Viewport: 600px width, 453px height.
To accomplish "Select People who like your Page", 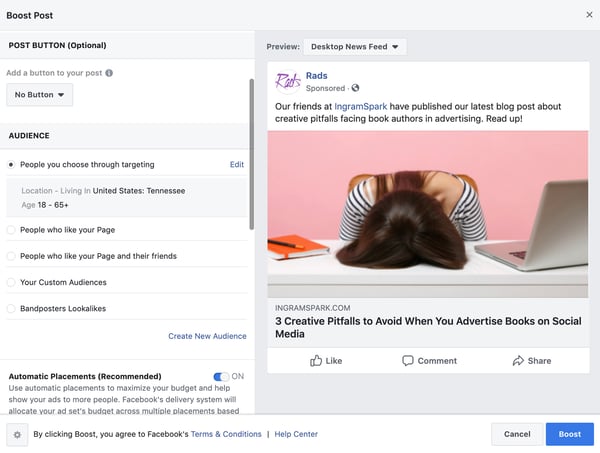I will point(11,230).
